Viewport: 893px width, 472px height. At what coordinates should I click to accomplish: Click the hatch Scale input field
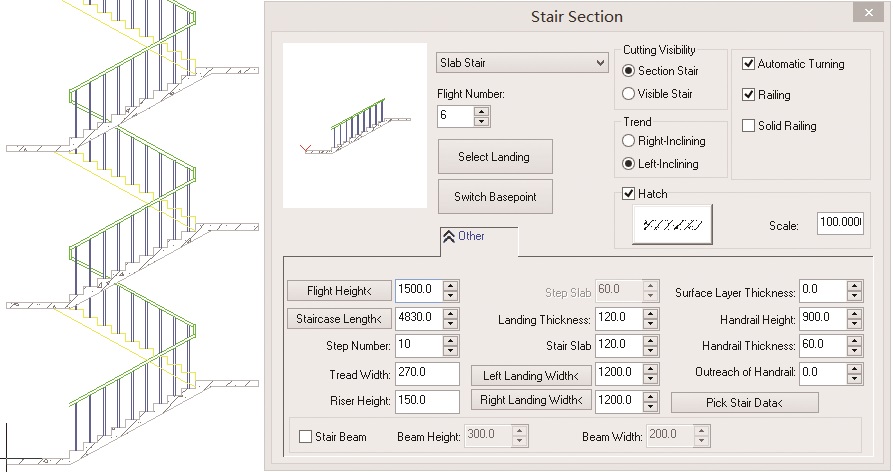(840, 223)
